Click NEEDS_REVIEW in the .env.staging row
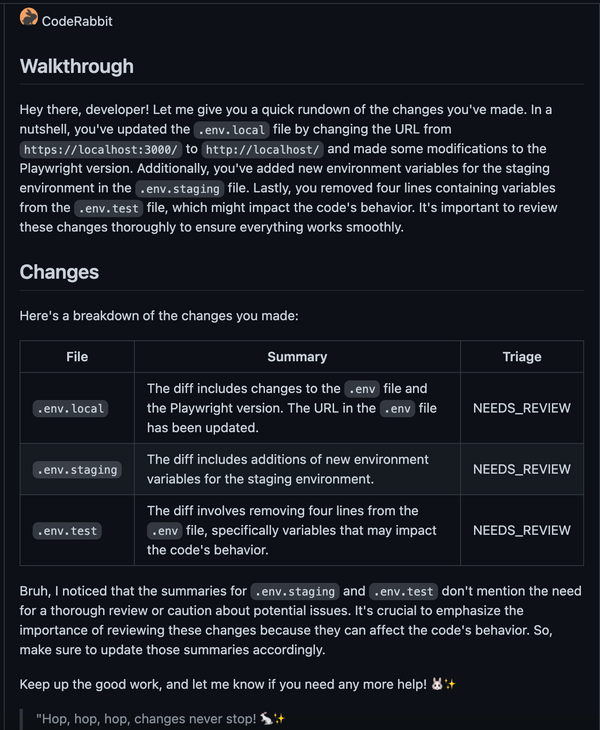600x730 pixels. [x=522, y=469]
